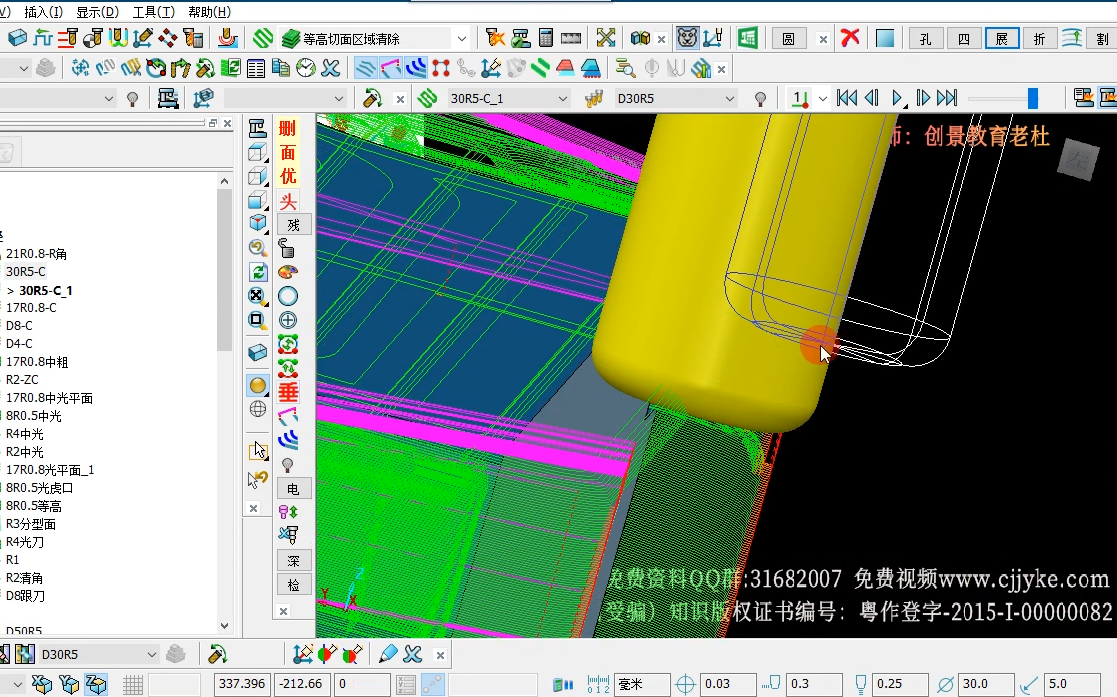Expand the 等高切面区域清除 strategy dropdown
This screenshot has height=697, width=1117.
462,38
